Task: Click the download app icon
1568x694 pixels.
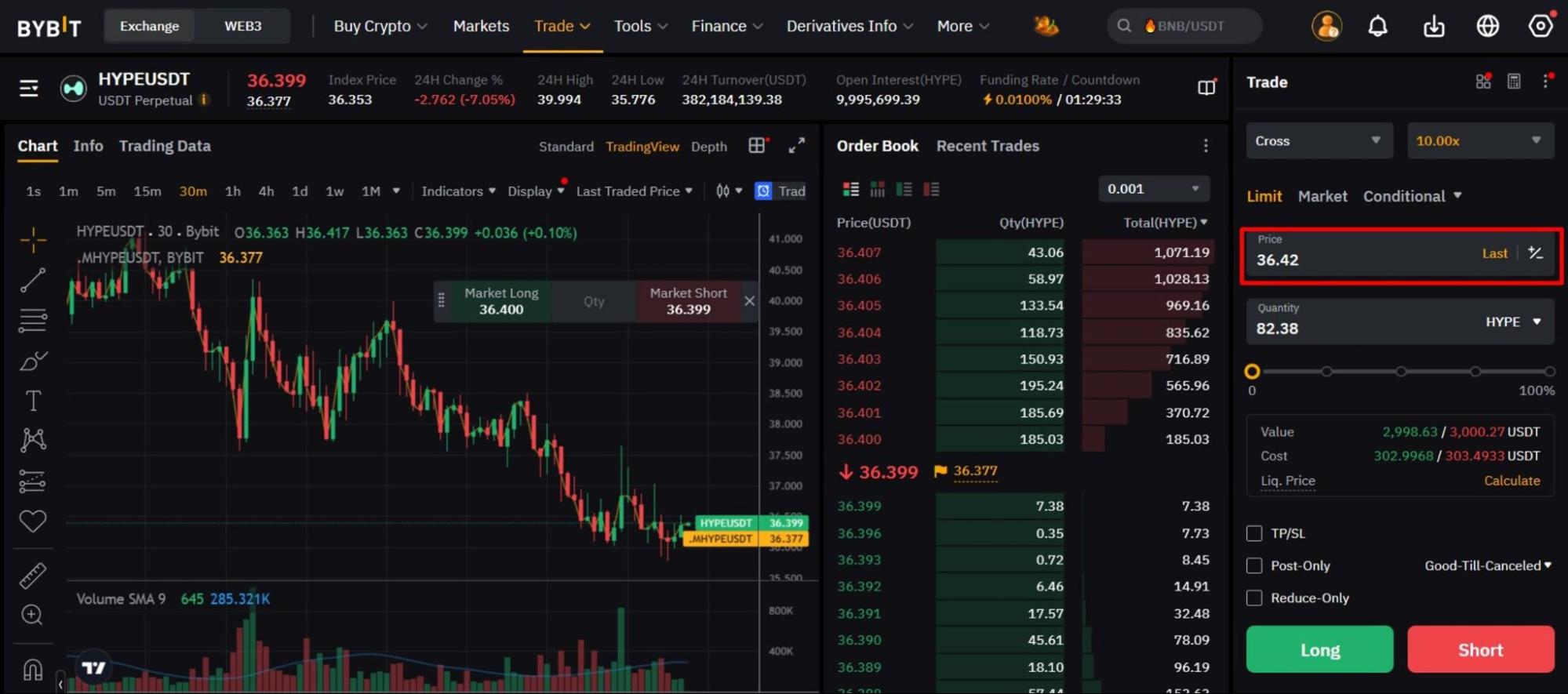Action: pyautogui.click(x=1433, y=27)
